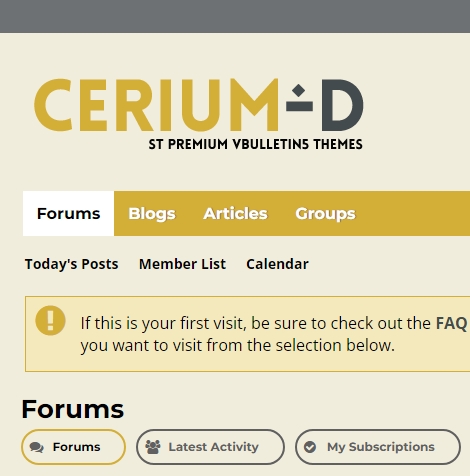Open the Forums navigation tab
Screen dimensions: 470x476
(x=68, y=213)
